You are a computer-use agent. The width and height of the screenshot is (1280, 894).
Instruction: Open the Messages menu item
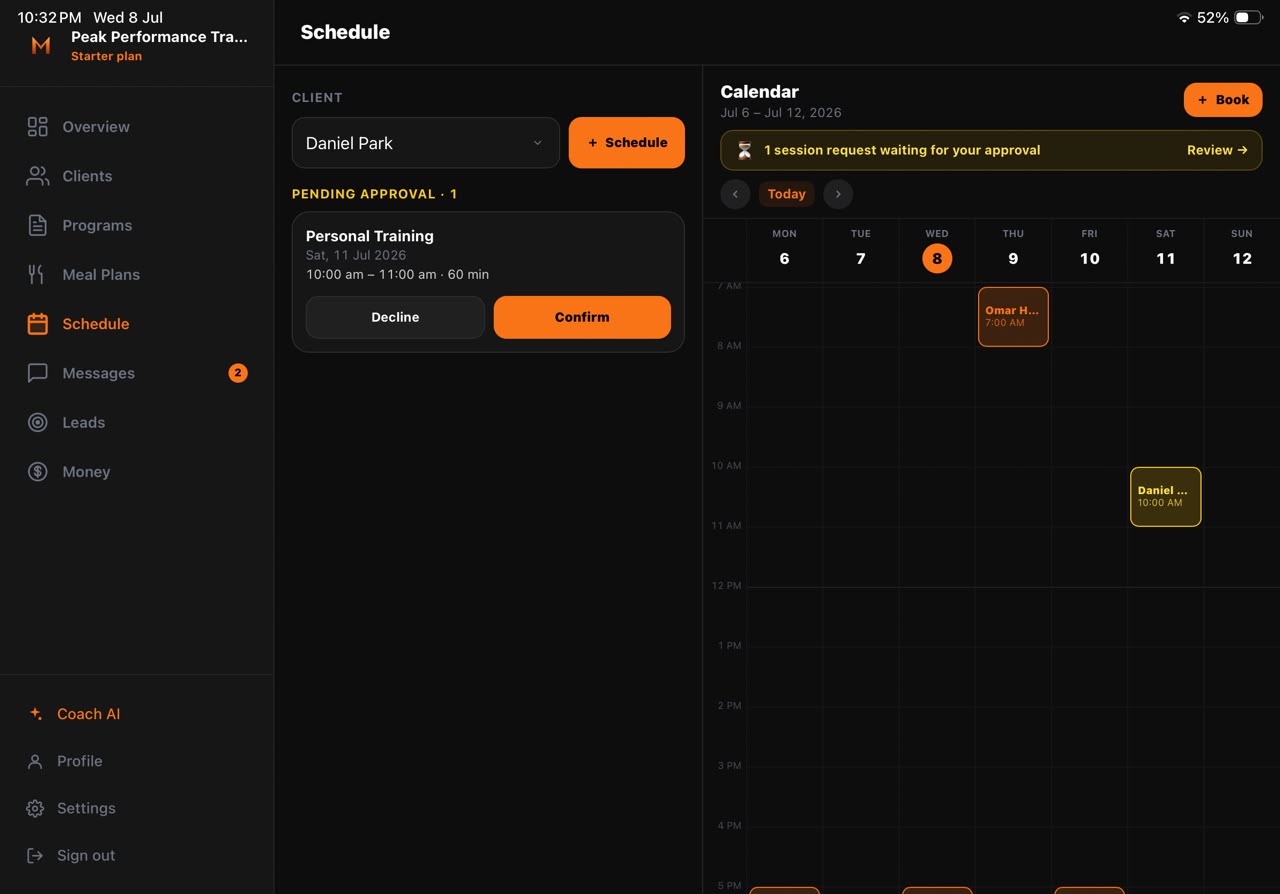click(x=137, y=373)
